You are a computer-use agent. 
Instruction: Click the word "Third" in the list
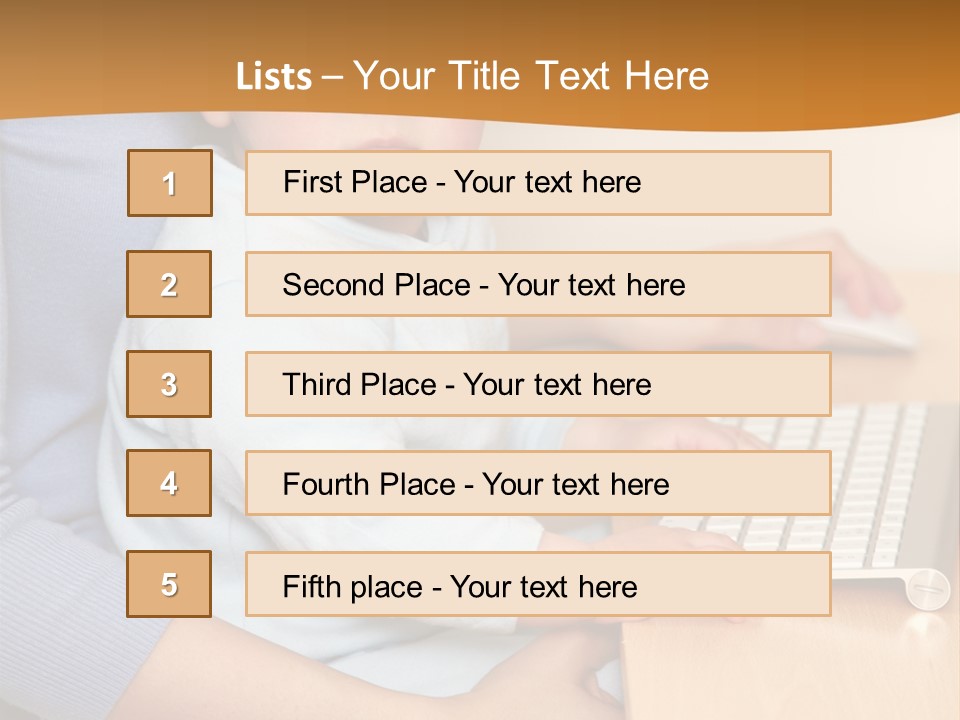click(x=317, y=385)
